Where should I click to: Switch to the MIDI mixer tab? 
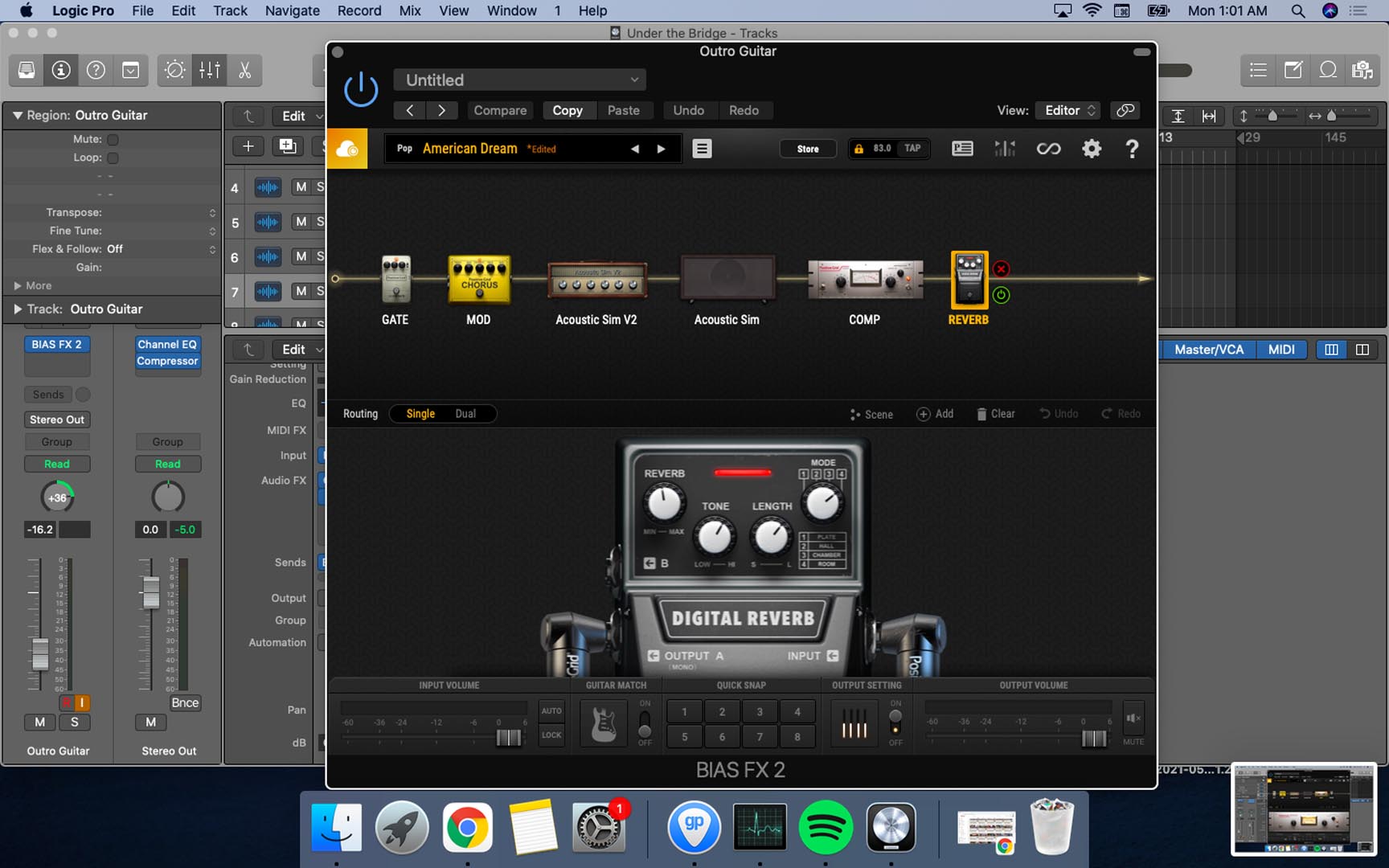pos(1281,350)
